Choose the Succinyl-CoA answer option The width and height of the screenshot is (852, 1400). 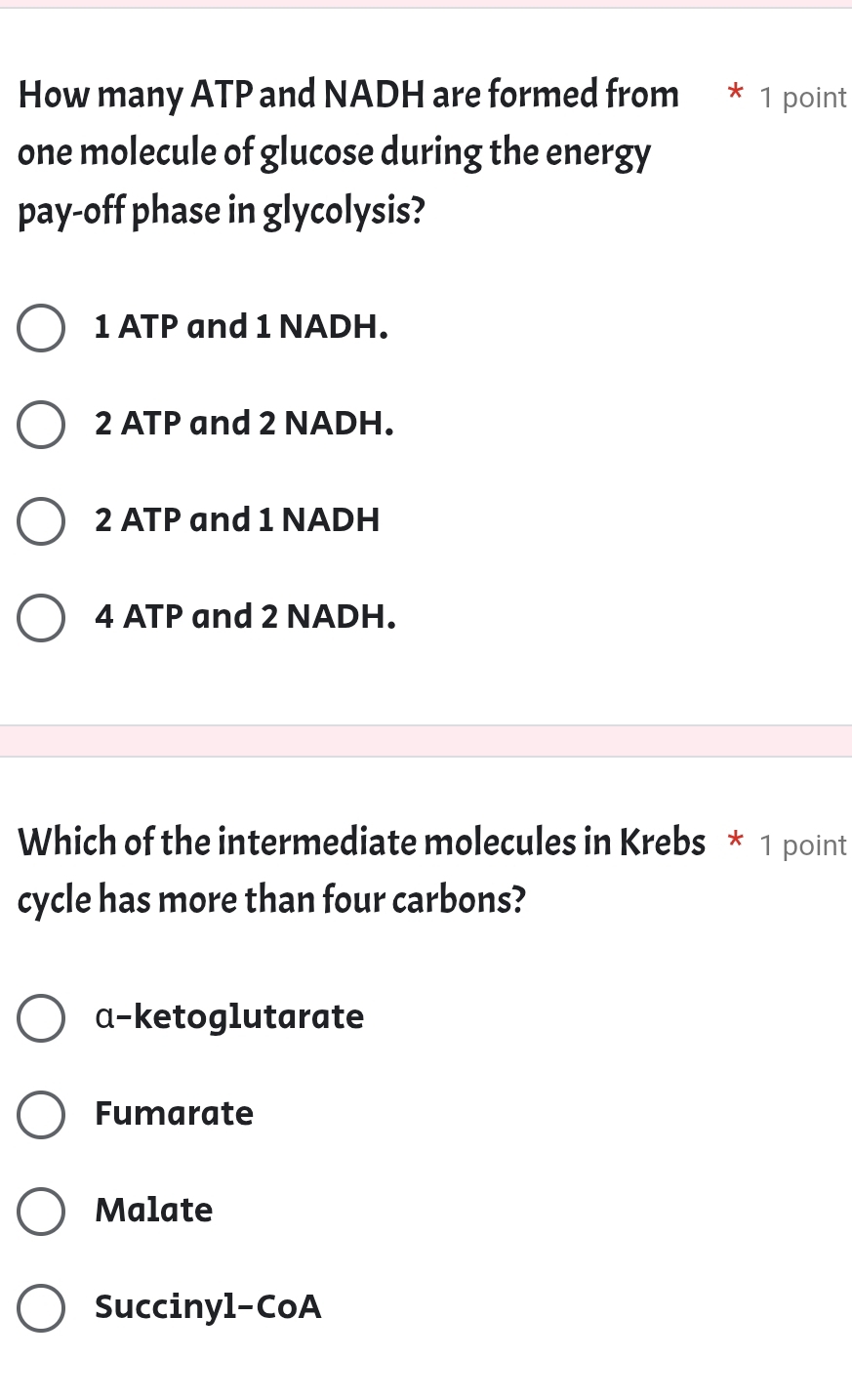pos(40,1308)
